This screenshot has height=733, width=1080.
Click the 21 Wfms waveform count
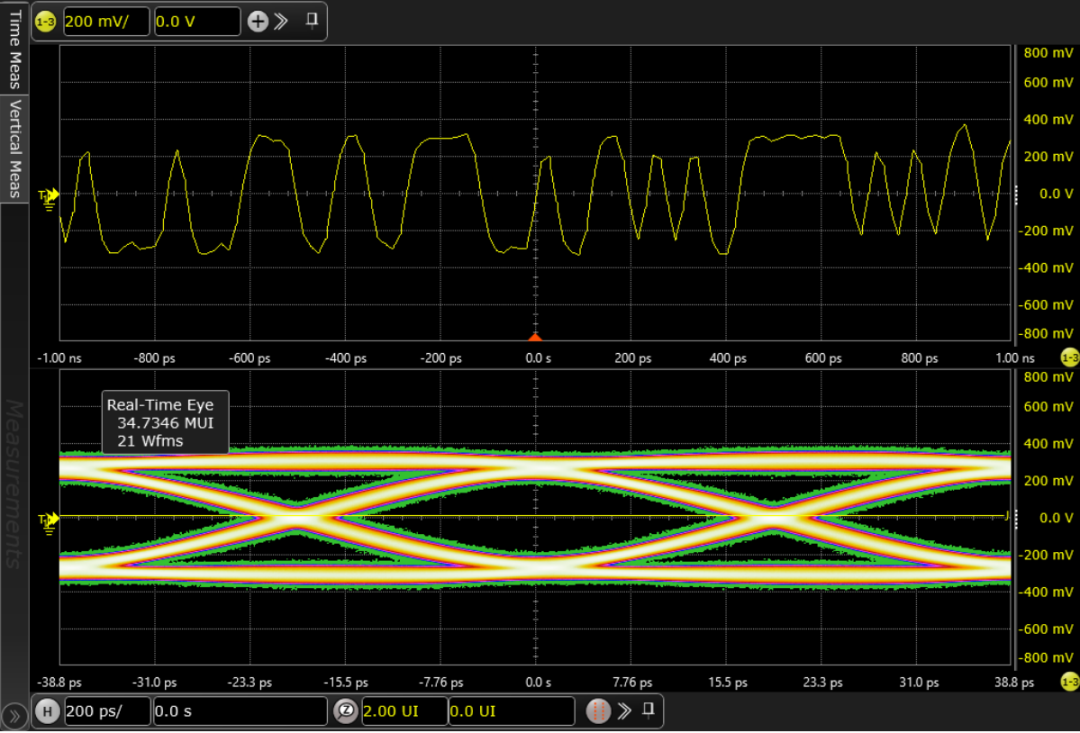click(x=150, y=441)
